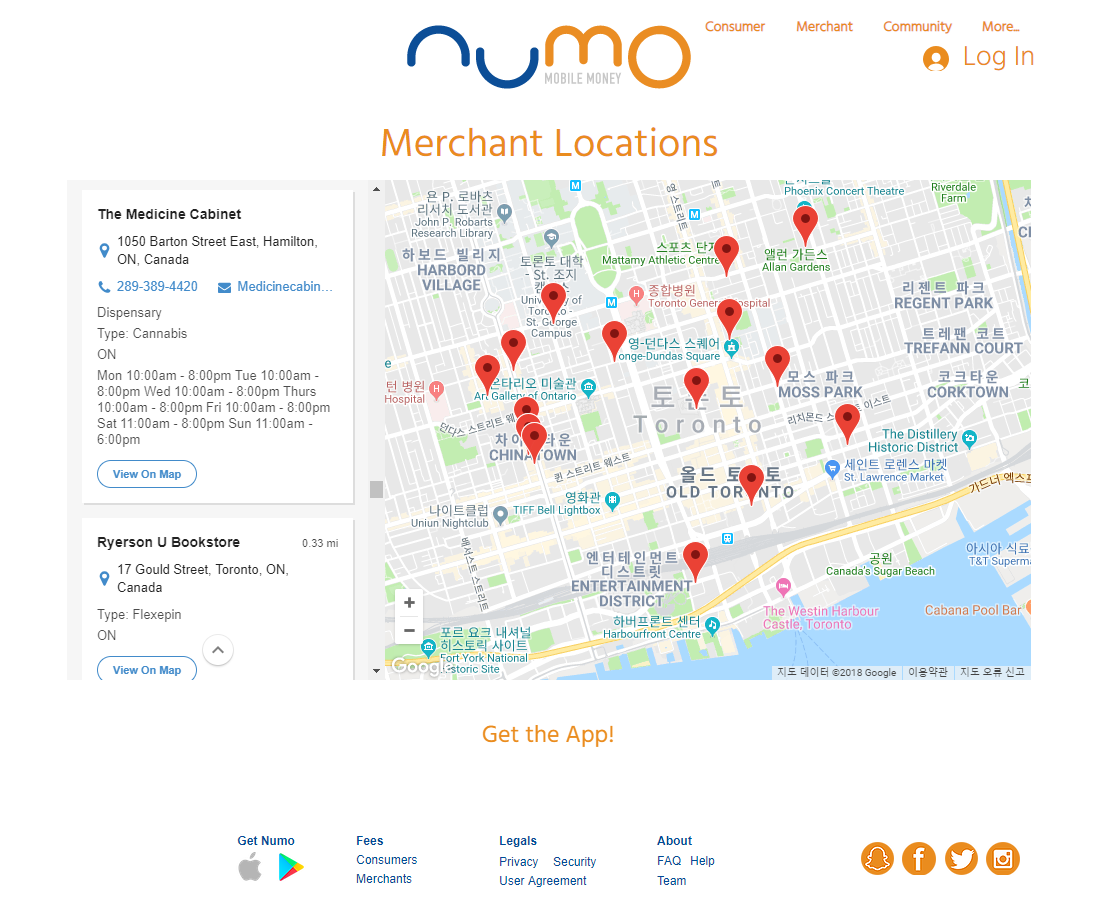Click the Distillery Historic District camera marker
1098x910 pixels.
969,439
